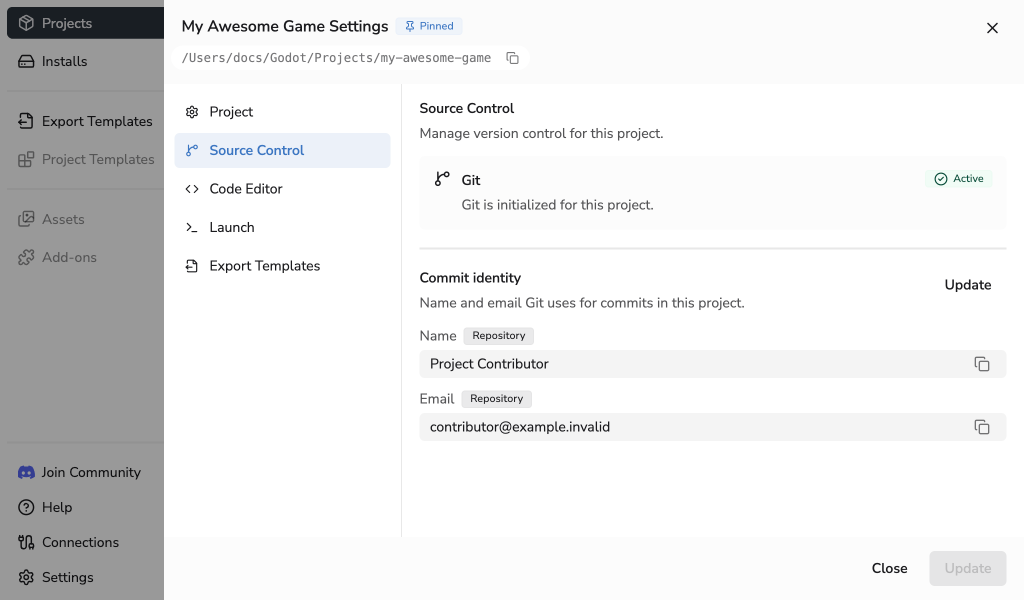Open Help from the sidebar
This screenshot has height=600, width=1024.
(86, 507)
